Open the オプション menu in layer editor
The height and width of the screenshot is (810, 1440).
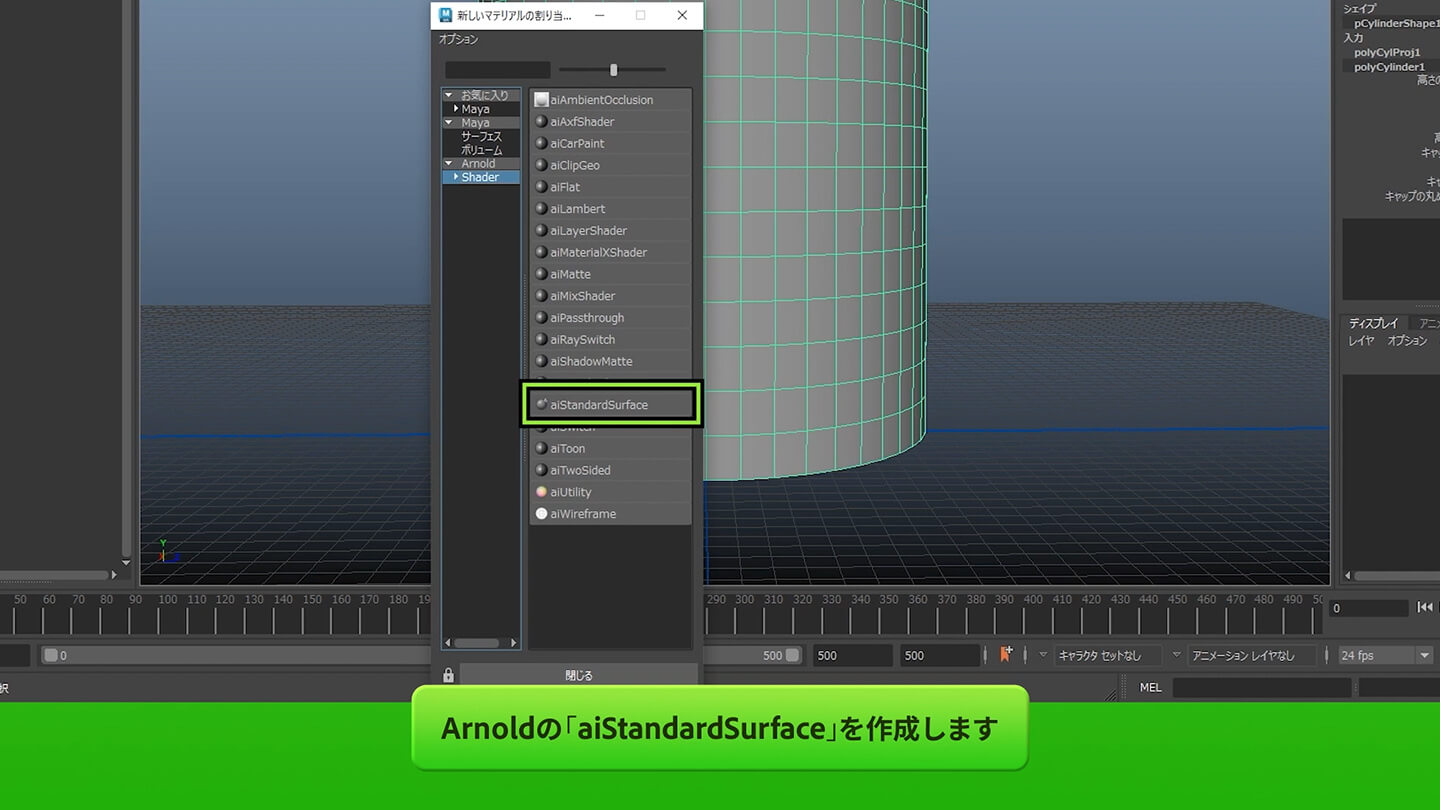coord(1407,341)
